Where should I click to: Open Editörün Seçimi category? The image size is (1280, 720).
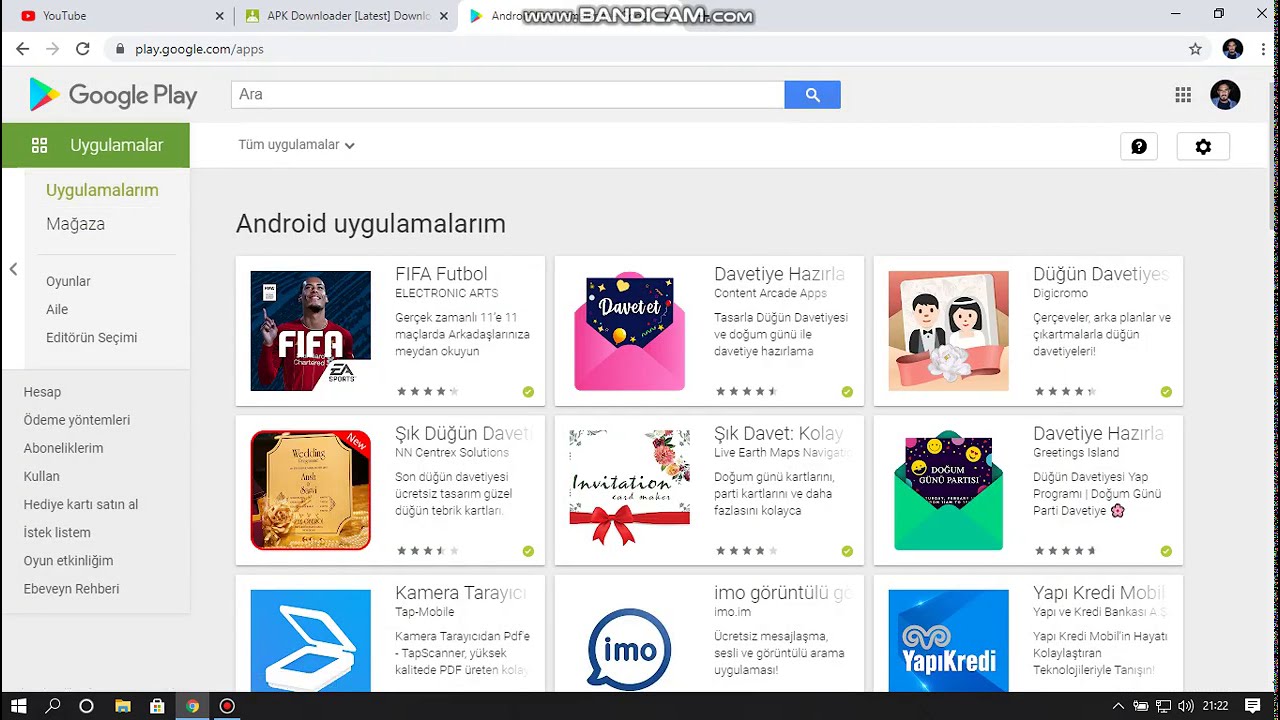coord(91,337)
